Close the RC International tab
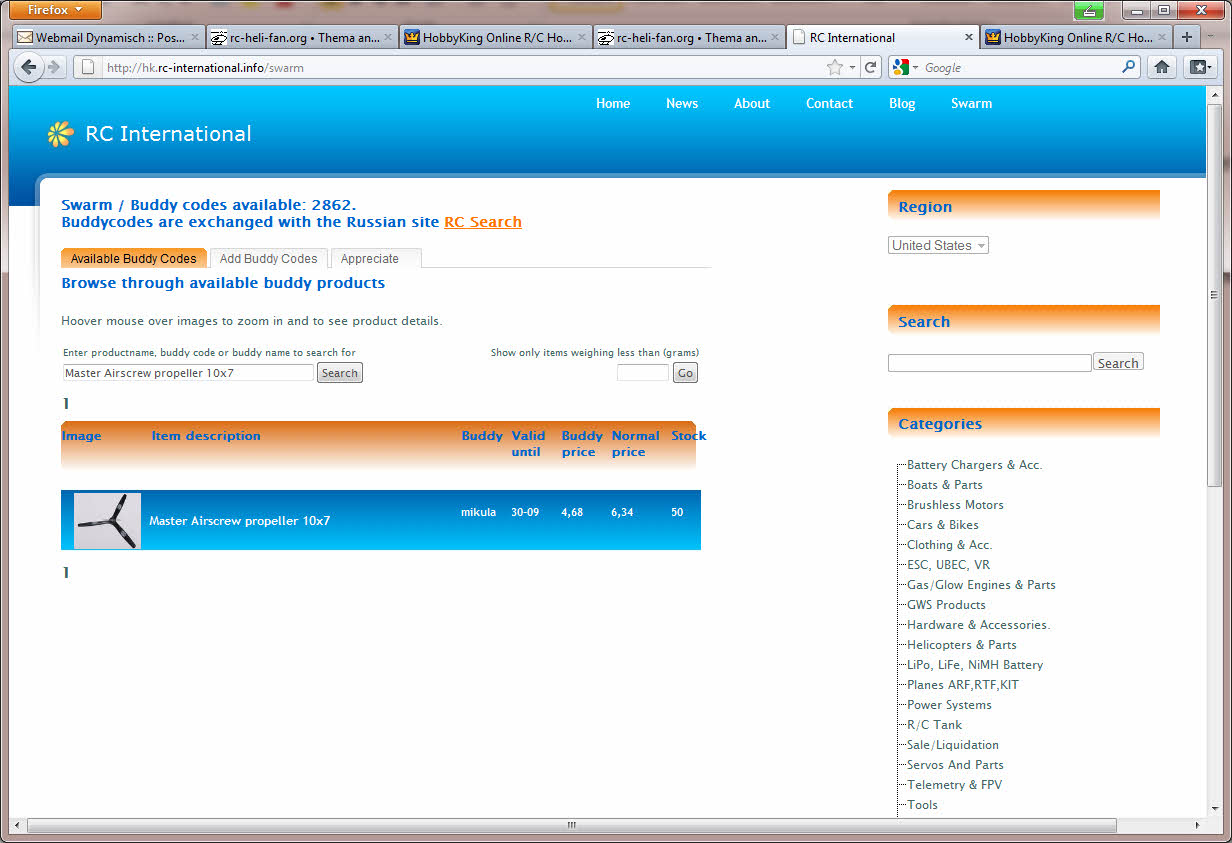Screen dimensions: 1232x843 coord(969,37)
